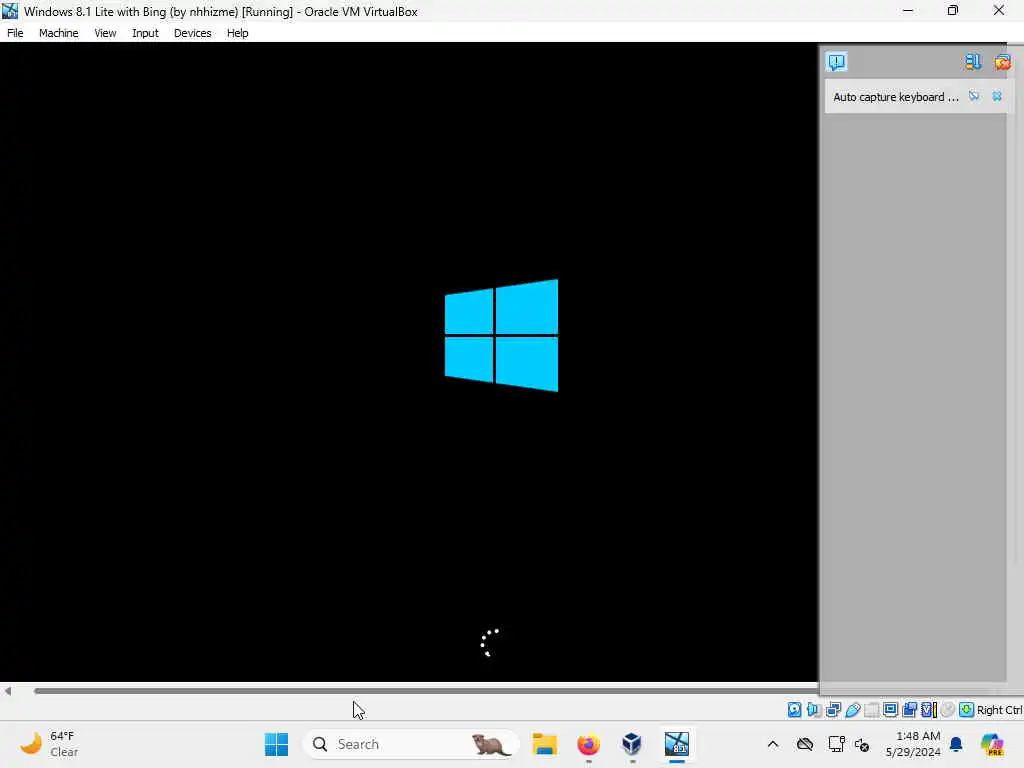Open File Explorer from the taskbar

click(544, 744)
